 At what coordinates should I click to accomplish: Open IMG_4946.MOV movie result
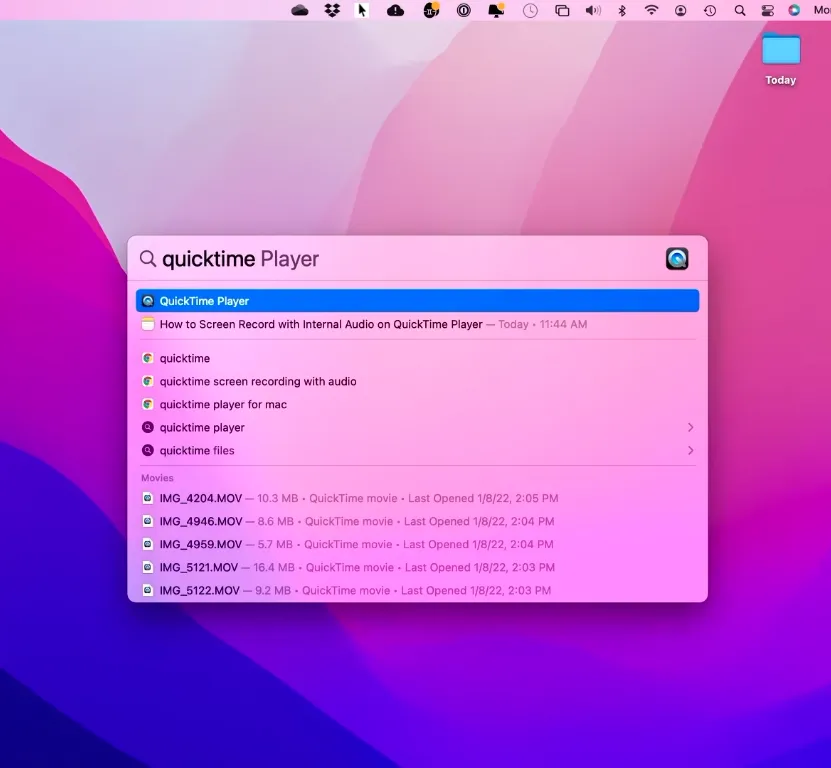click(x=418, y=522)
